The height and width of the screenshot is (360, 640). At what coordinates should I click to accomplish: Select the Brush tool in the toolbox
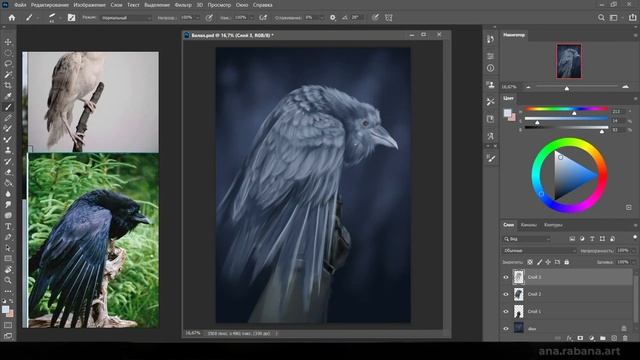pos(8,107)
